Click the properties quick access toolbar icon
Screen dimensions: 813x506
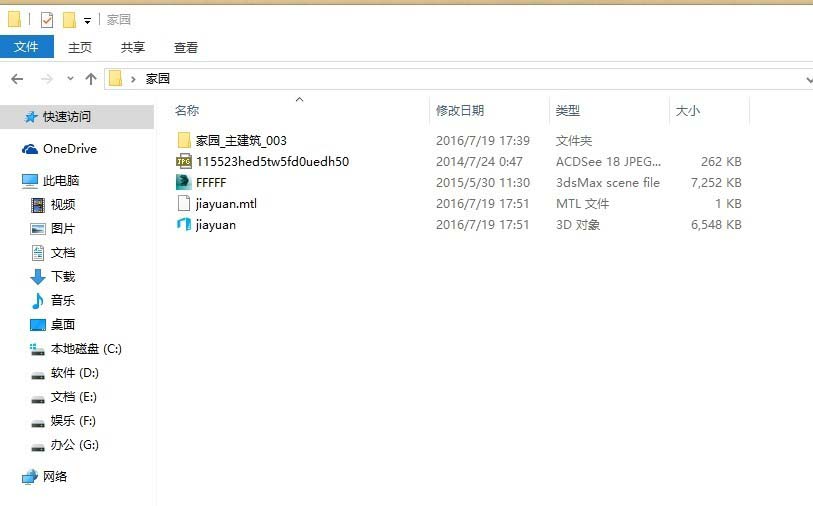(47, 20)
